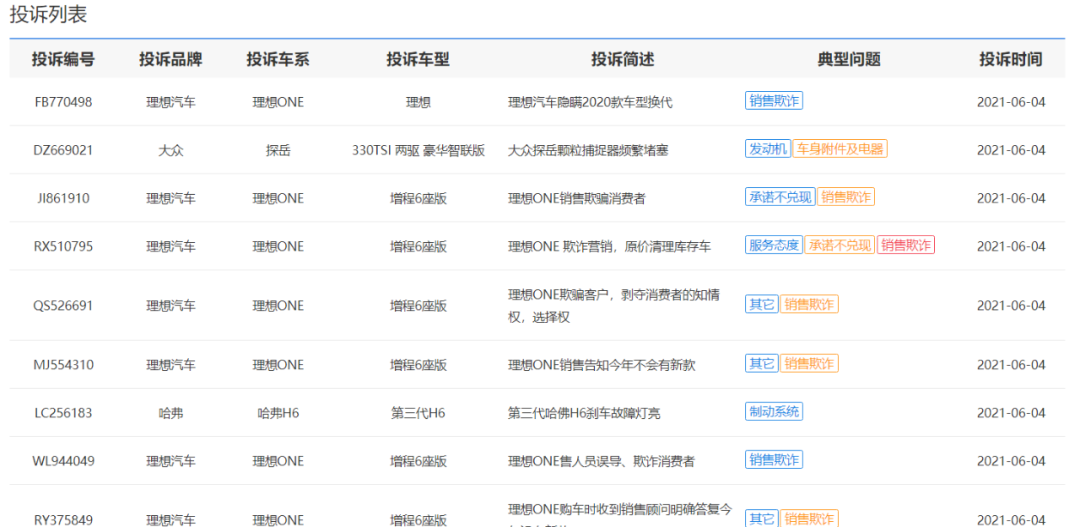The height and width of the screenshot is (527, 1080).
Task: Click the 发动机 tag in the DZ669021 row
Action: pyautogui.click(x=768, y=149)
